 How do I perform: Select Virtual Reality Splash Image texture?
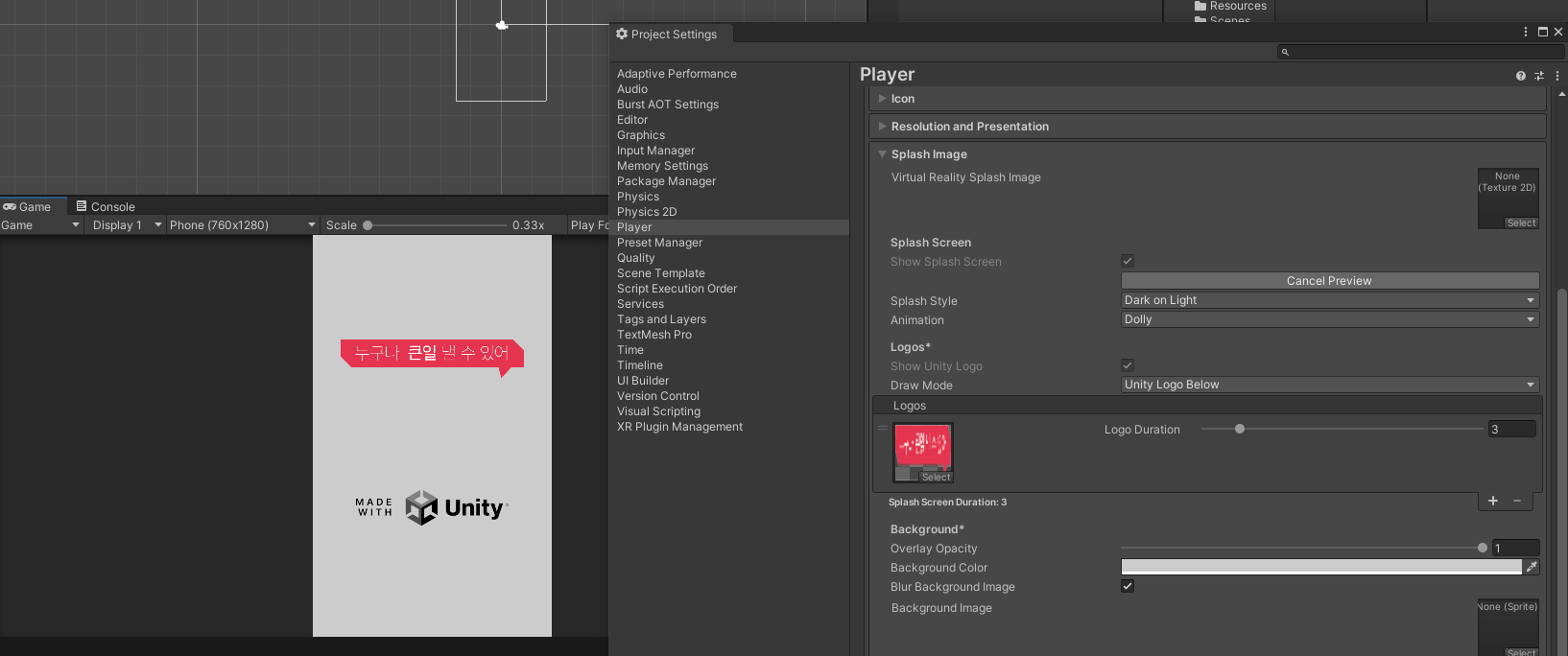tap(1521, 223)
